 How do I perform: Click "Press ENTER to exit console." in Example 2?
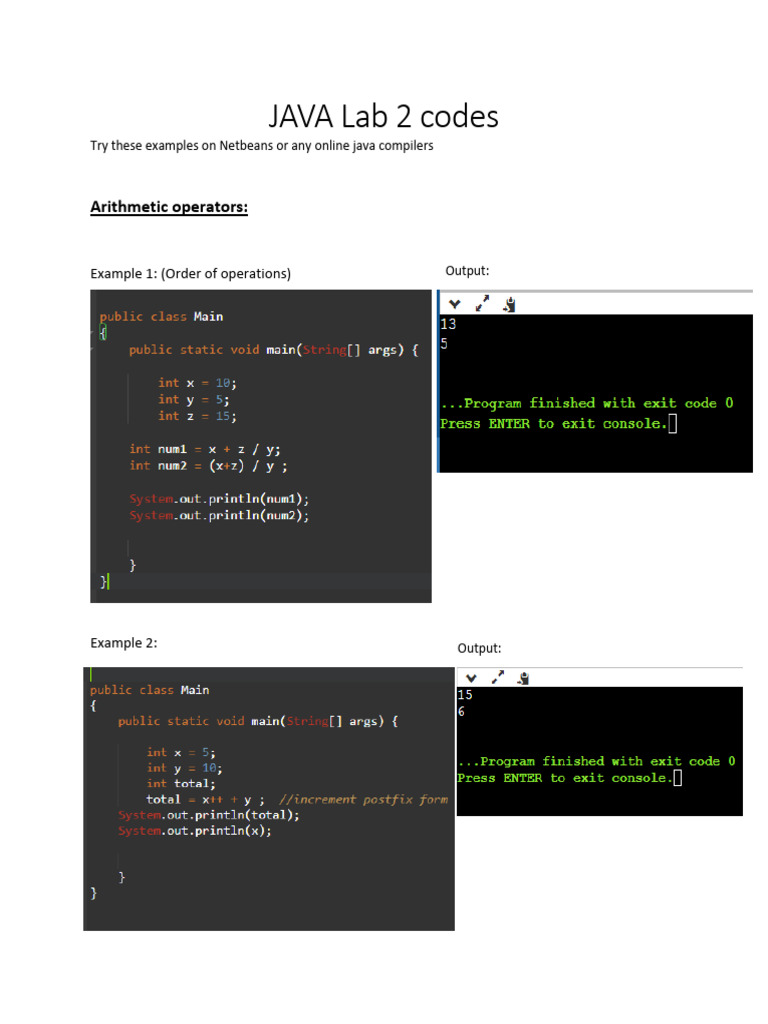[x=565, y=778]
